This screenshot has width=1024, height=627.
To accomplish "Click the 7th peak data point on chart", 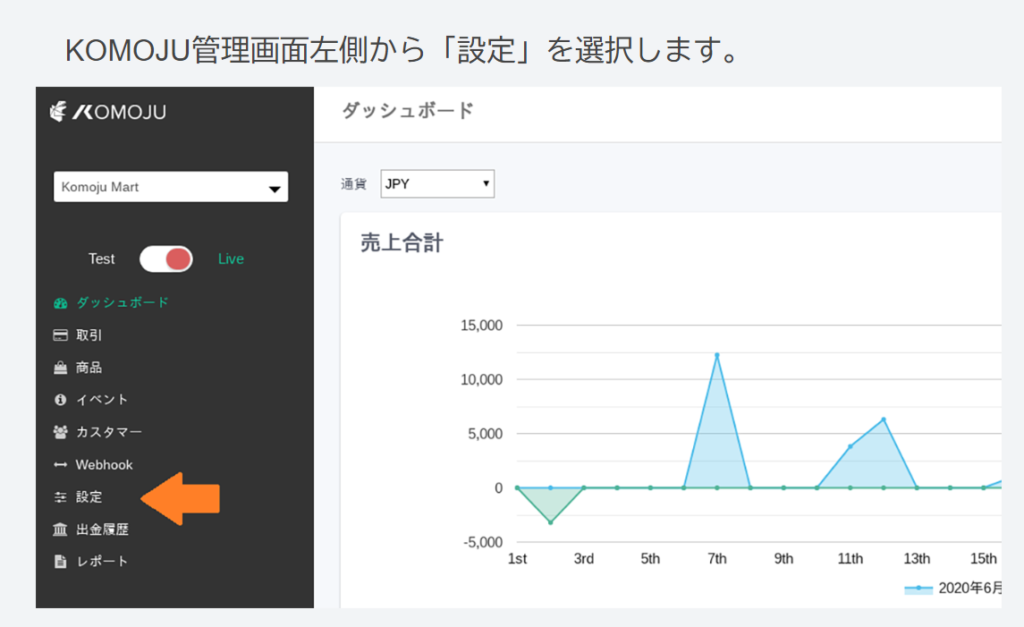I will [717, 355].
